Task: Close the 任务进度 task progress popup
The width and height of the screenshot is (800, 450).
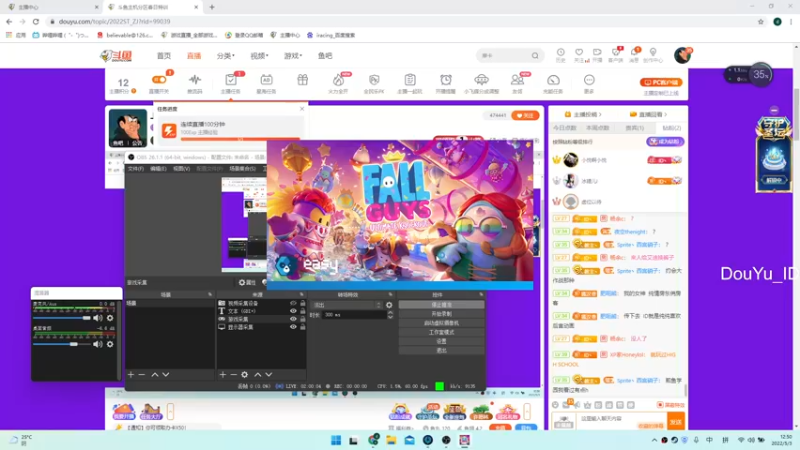Action: coord(302,109)
